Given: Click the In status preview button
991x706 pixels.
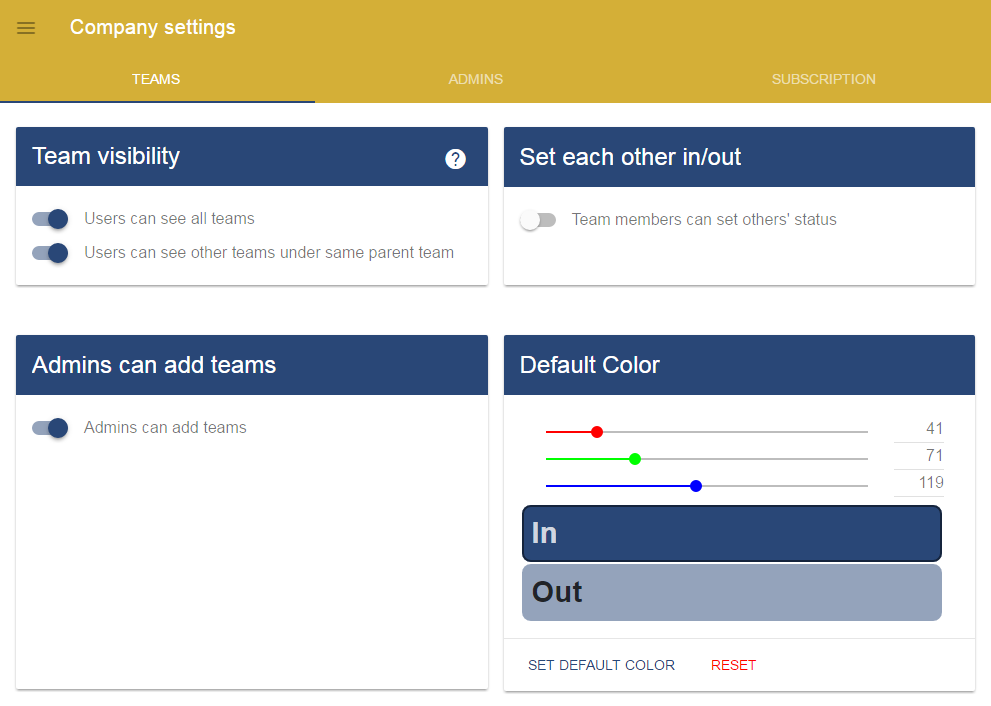Looking at the screenshot, I should coord(732,533).
